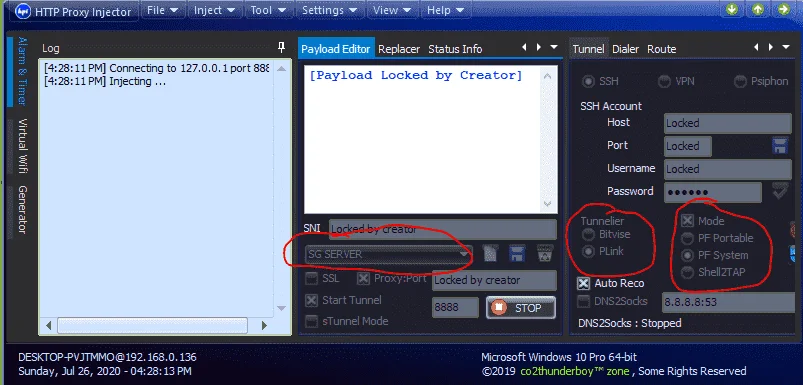Switch to the Route tab

click(662, 49)
